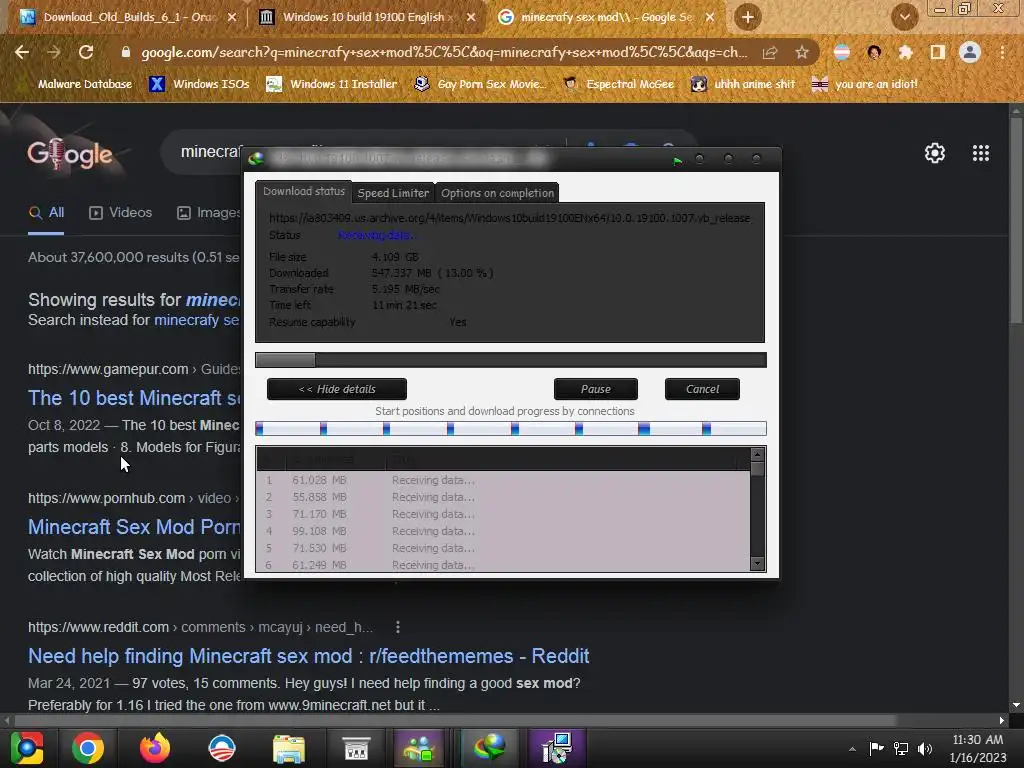1024x768 pixels.
Task: Open the share this page icon in address bar
Action: pyautogui.click(x=770, y=52)
